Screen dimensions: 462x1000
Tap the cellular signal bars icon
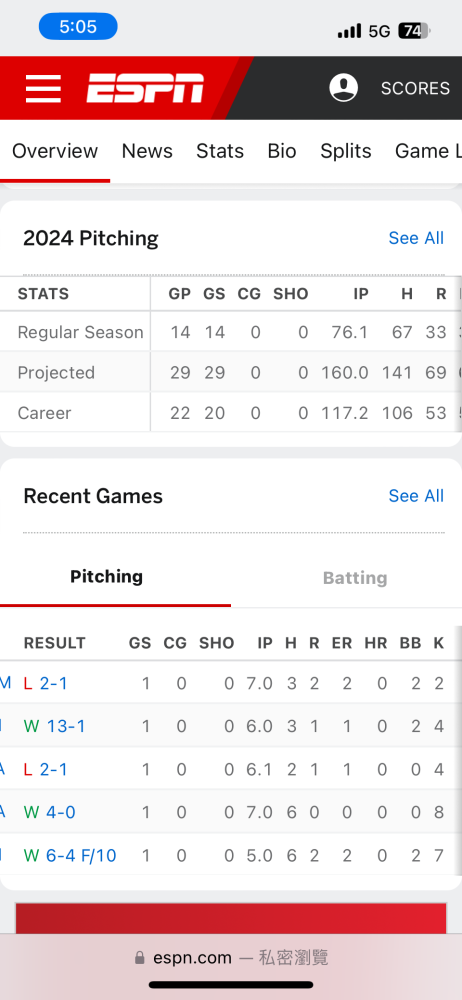(x=349, y=31)
